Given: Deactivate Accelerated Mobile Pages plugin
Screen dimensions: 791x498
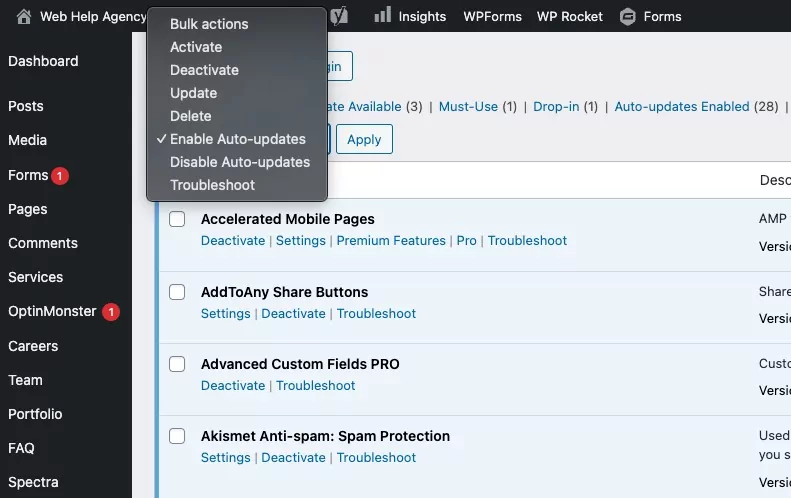Looking at the screenshot, I should click(233, 241).
